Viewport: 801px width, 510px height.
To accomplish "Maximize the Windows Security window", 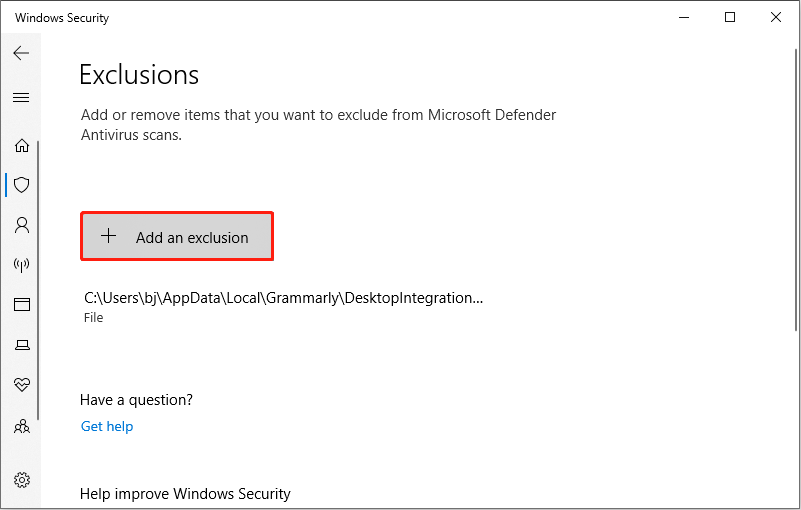I will [x=730, y=17].
